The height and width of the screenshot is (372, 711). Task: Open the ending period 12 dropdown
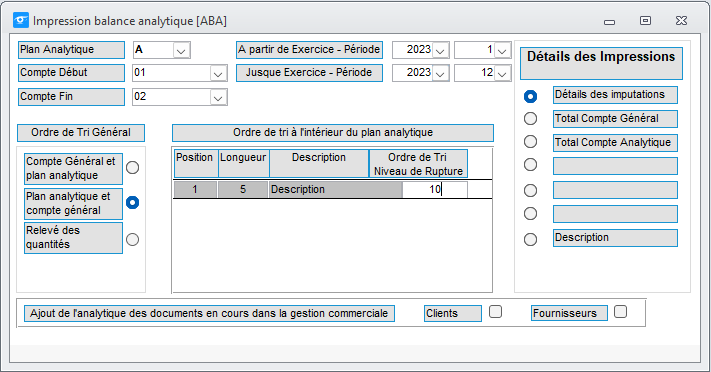502,73
